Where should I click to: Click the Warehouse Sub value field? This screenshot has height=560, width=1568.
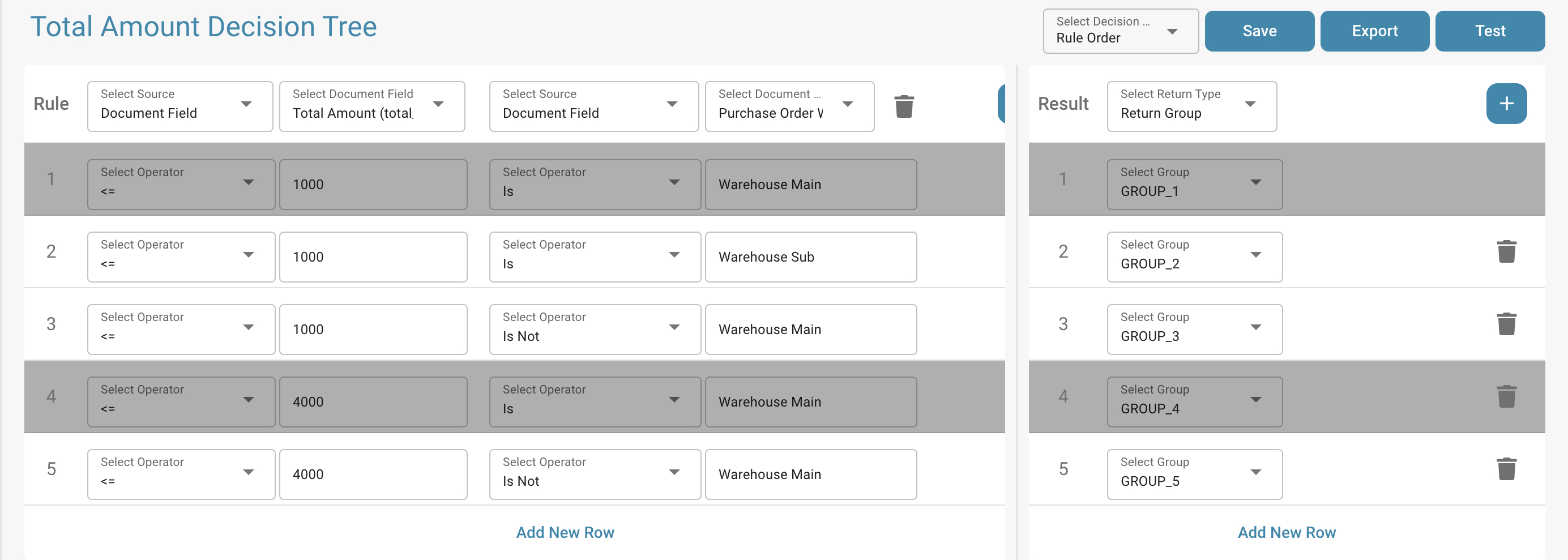point(811,257)
